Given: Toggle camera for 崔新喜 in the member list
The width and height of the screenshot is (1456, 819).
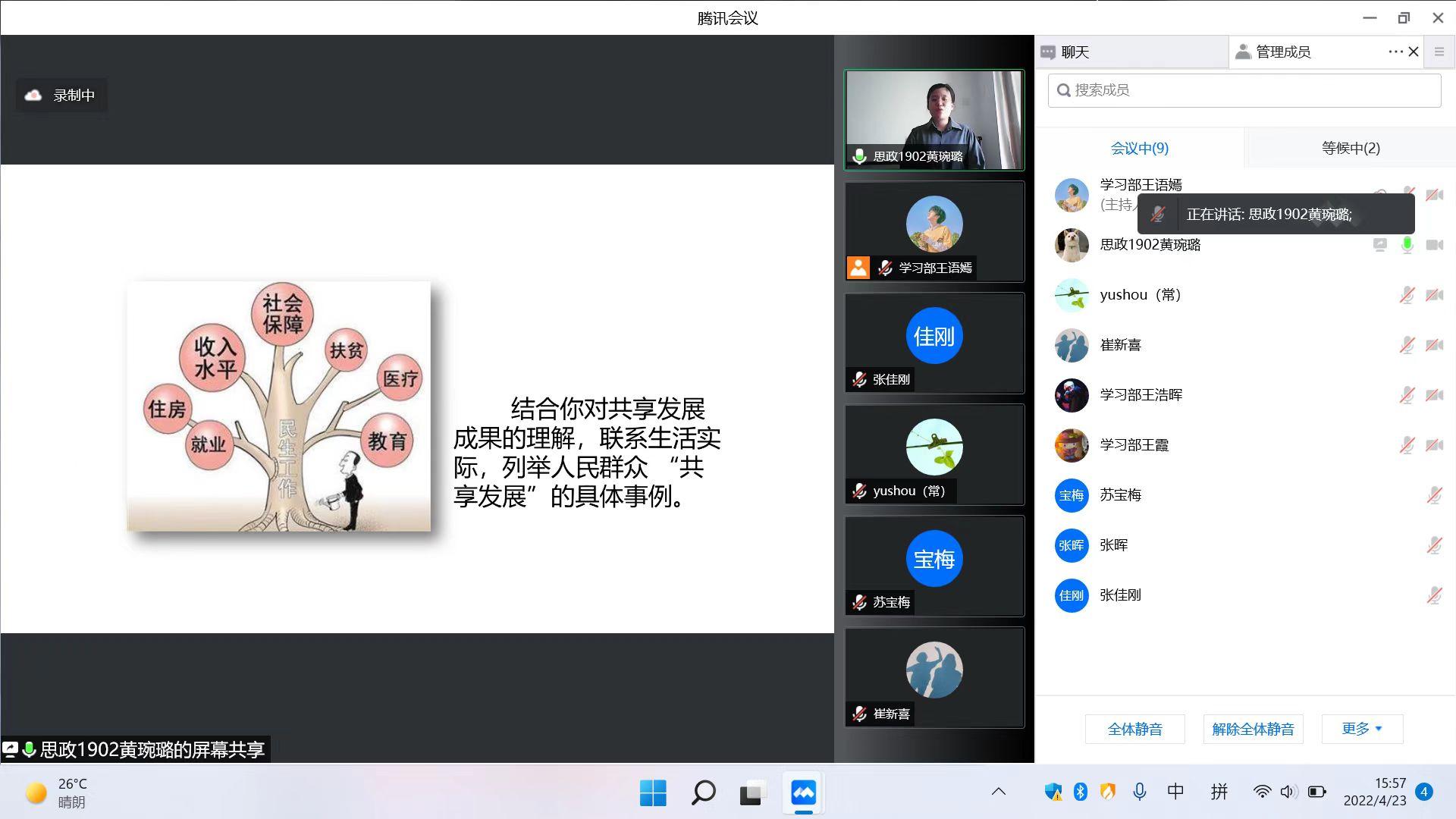Looking at the screenshot, I should point(1434,345).
